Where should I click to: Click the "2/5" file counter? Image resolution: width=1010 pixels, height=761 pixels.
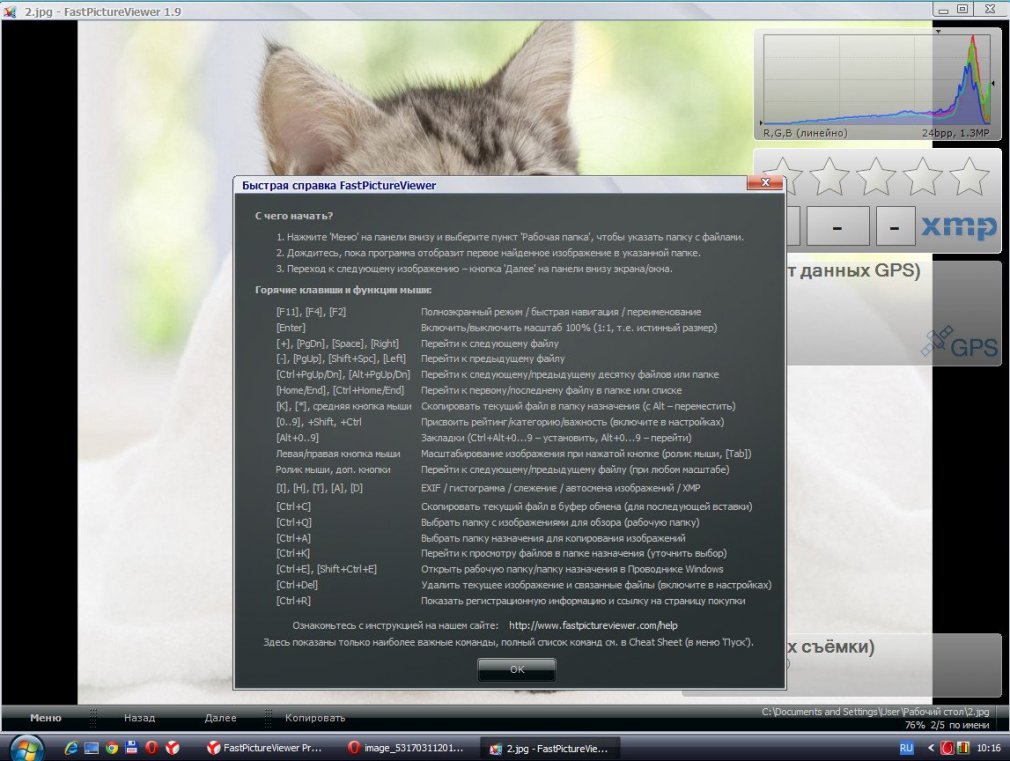click(x=938, y=725)
